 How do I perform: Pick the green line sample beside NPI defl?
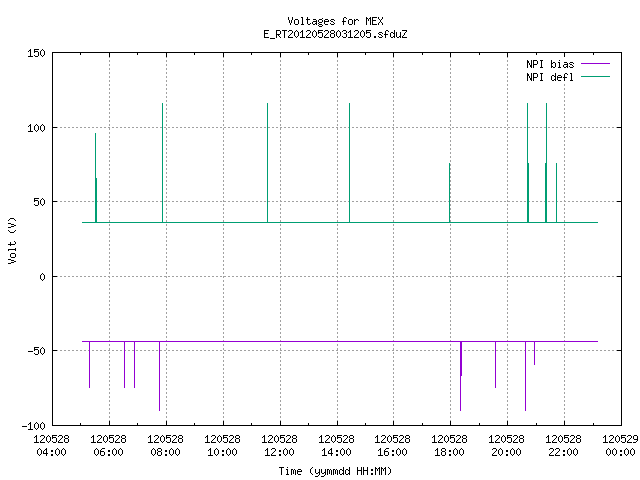click(x=596, y=76)
